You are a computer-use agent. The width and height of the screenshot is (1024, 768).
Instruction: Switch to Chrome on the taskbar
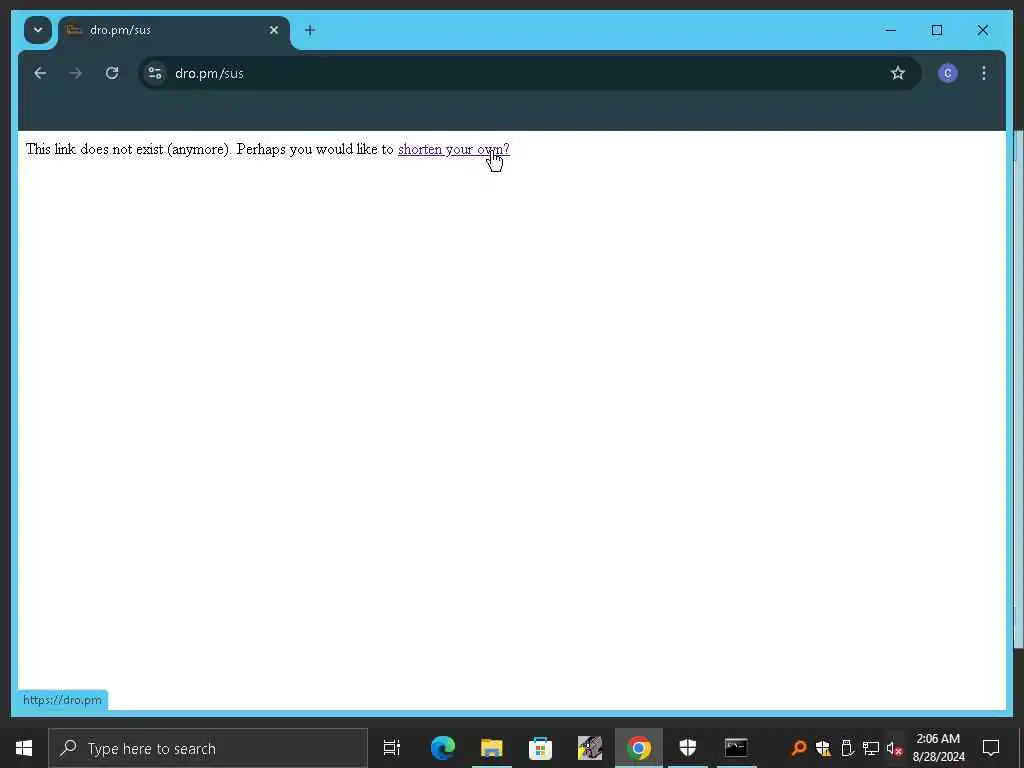pyautogui.click(x=639, y=748)
